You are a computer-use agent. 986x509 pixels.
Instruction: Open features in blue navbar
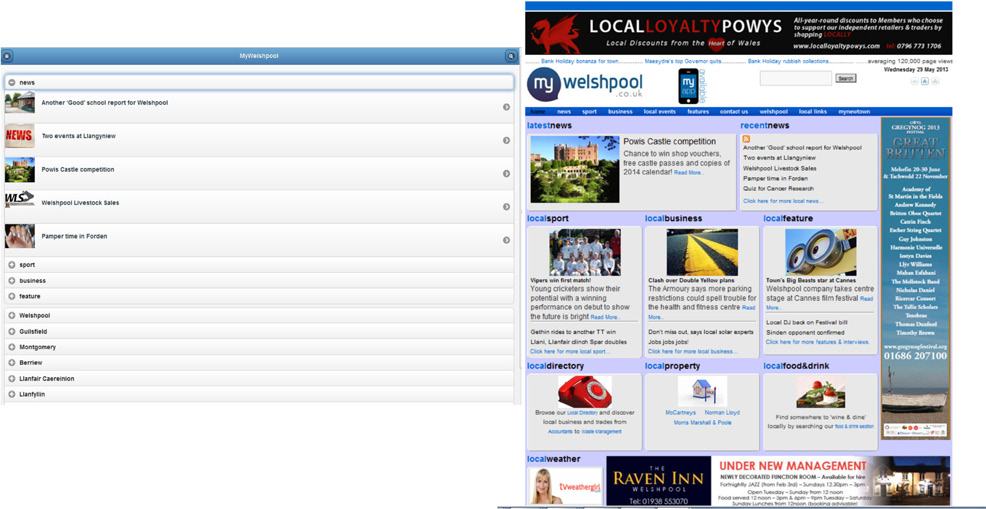click(x=698, y=111)
